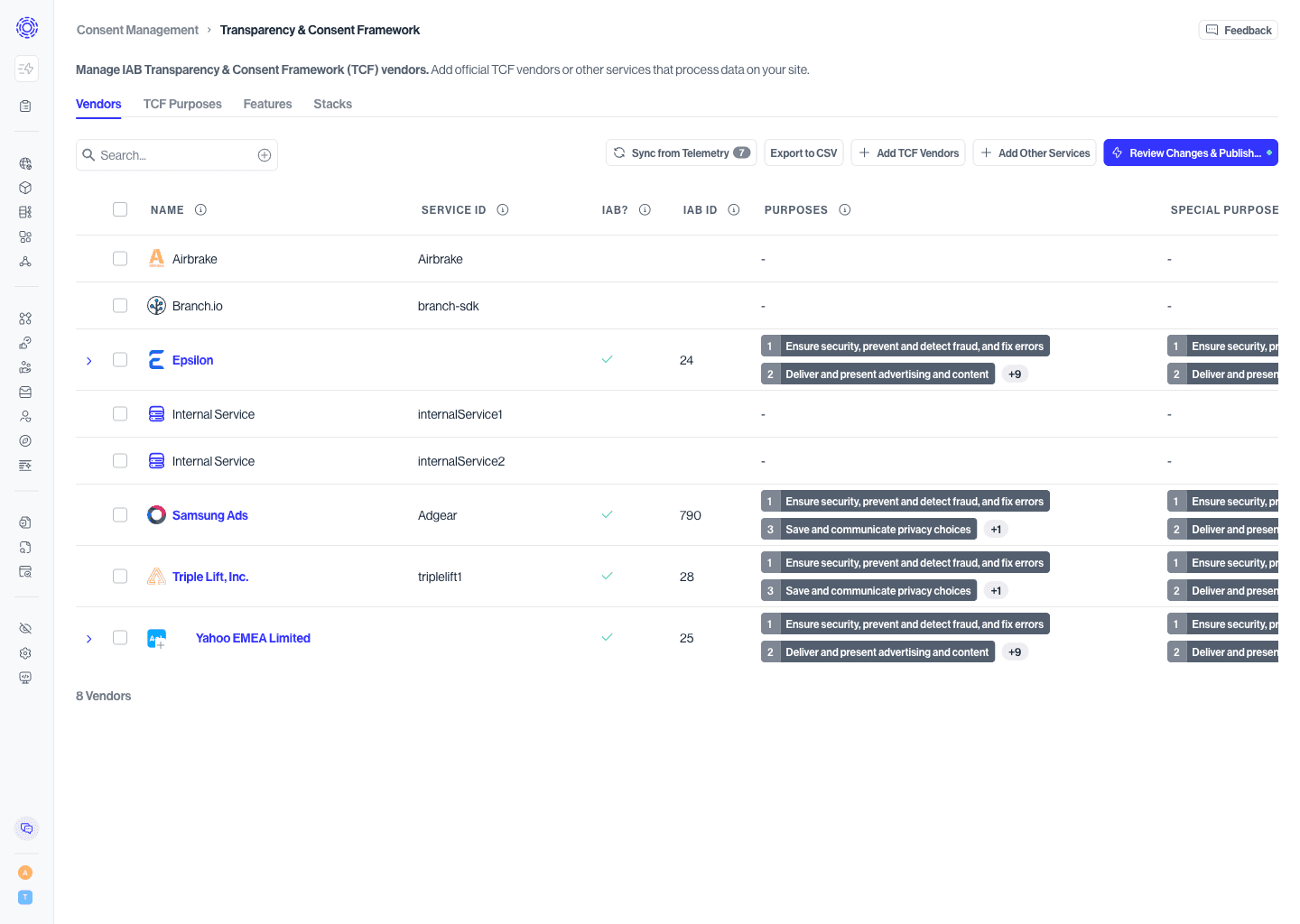Click the 'Adgear' service ID cell

point(437,515)
